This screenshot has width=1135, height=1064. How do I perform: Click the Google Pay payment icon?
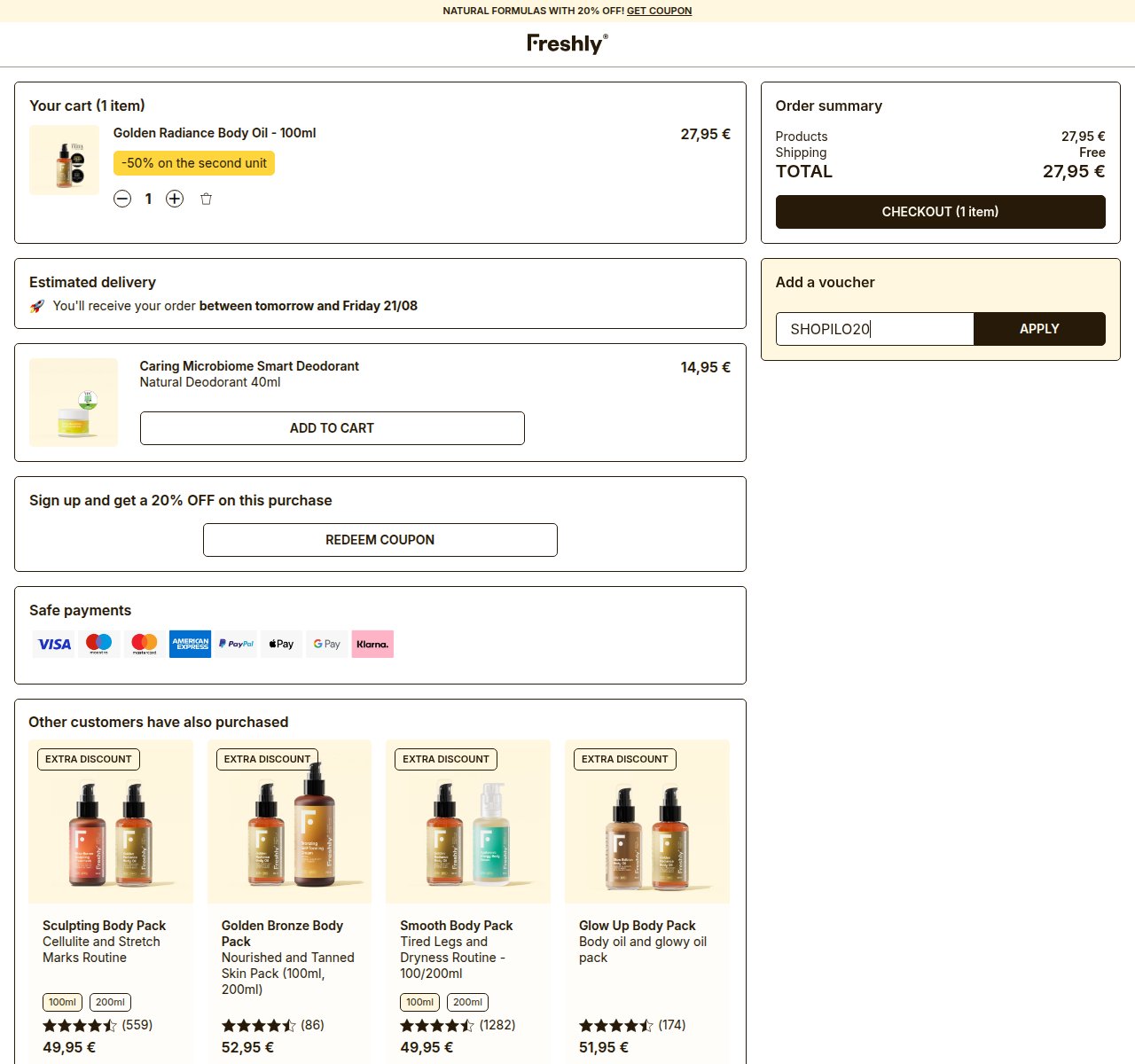click(x=327, y=644)
